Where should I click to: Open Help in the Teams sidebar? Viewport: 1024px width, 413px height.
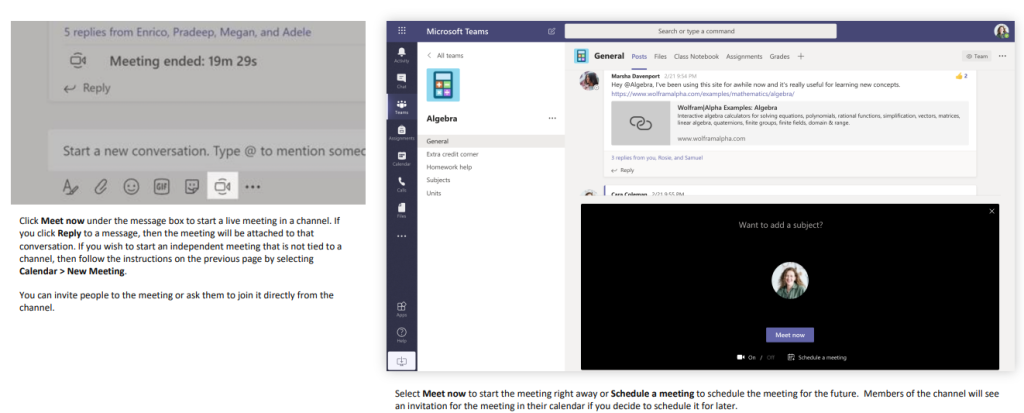pos(401,335)
